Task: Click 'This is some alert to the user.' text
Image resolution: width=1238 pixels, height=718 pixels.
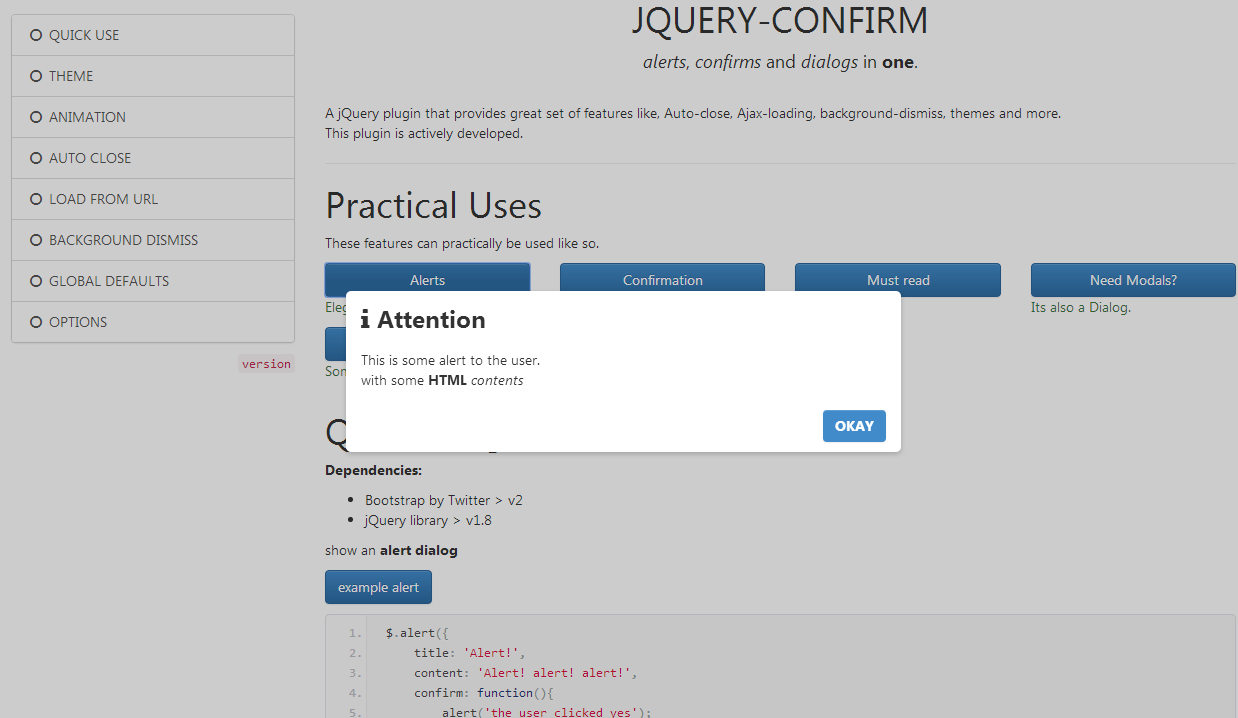Action: coord(450,360)
